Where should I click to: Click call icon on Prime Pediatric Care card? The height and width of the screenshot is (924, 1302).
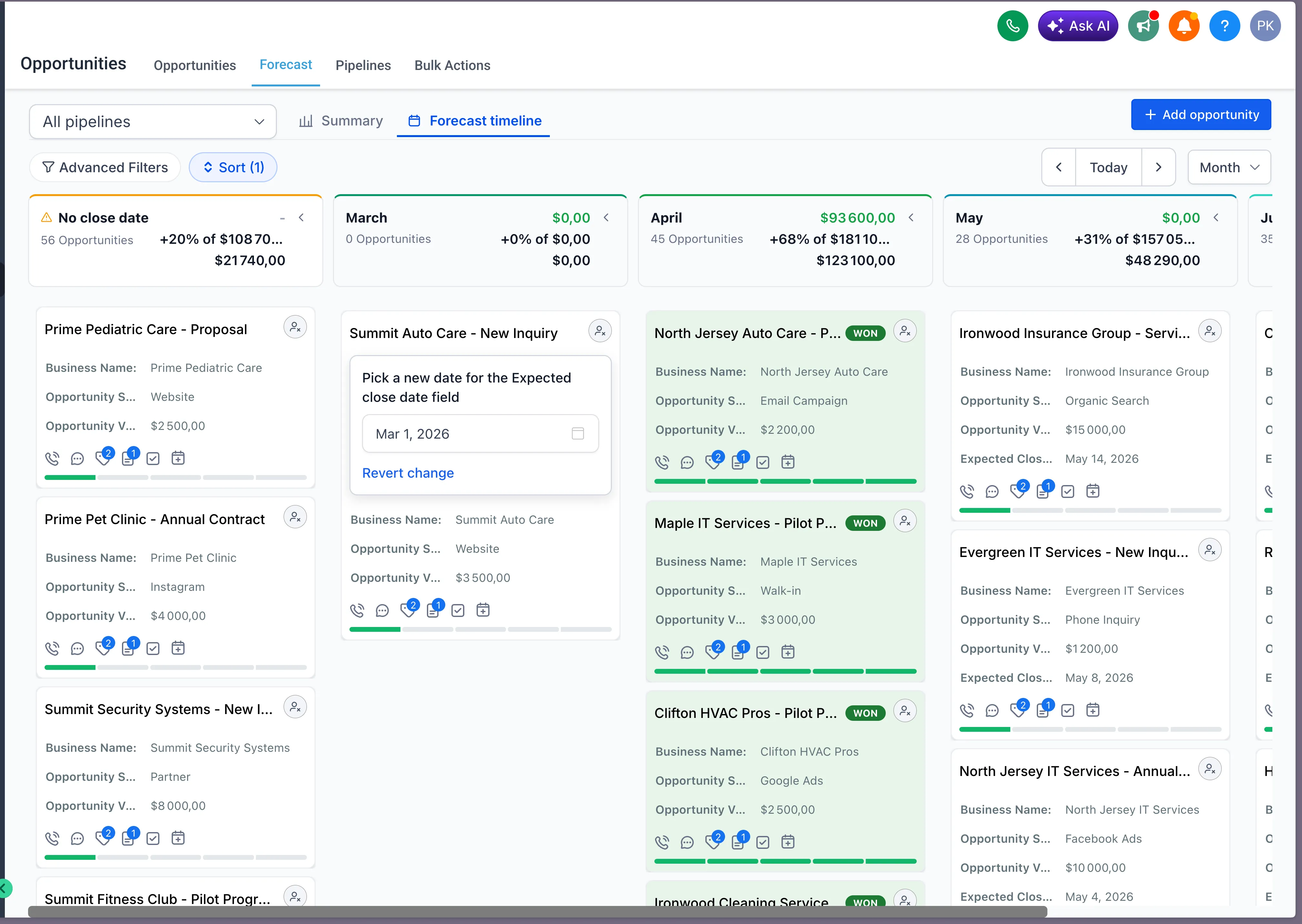[x=52, y=459]
